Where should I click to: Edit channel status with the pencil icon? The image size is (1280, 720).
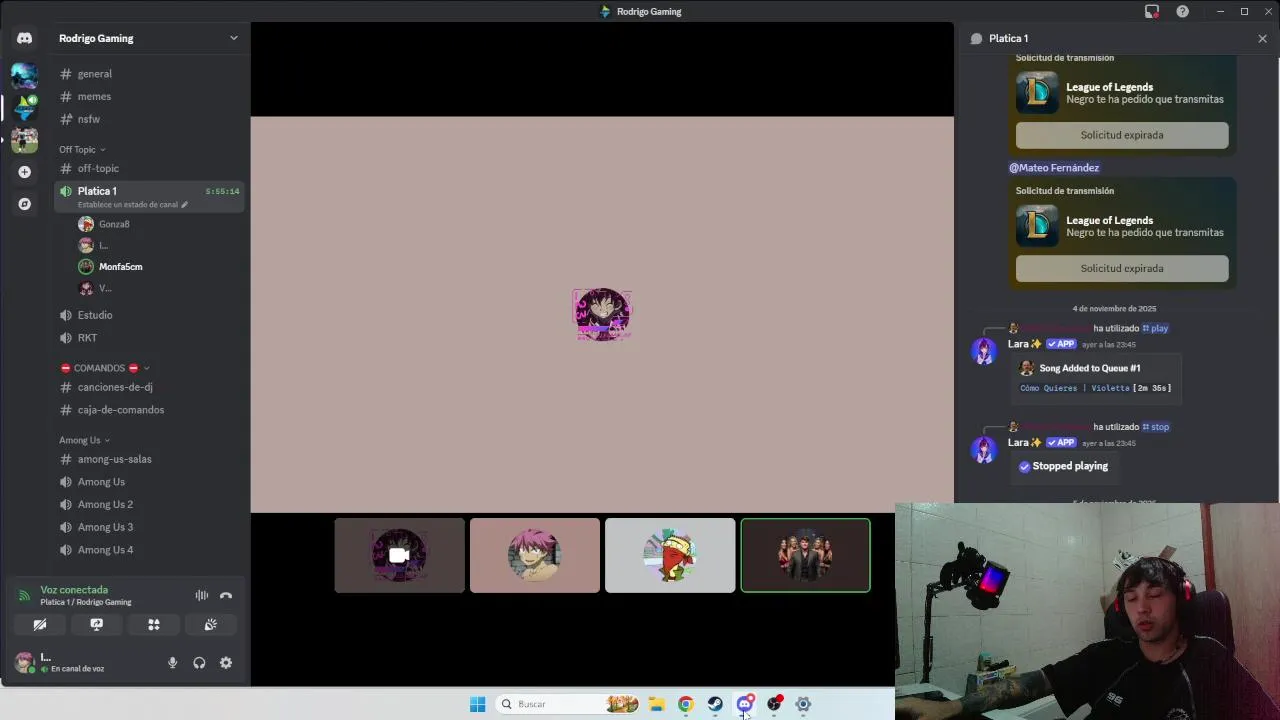(x=184, y=205)
